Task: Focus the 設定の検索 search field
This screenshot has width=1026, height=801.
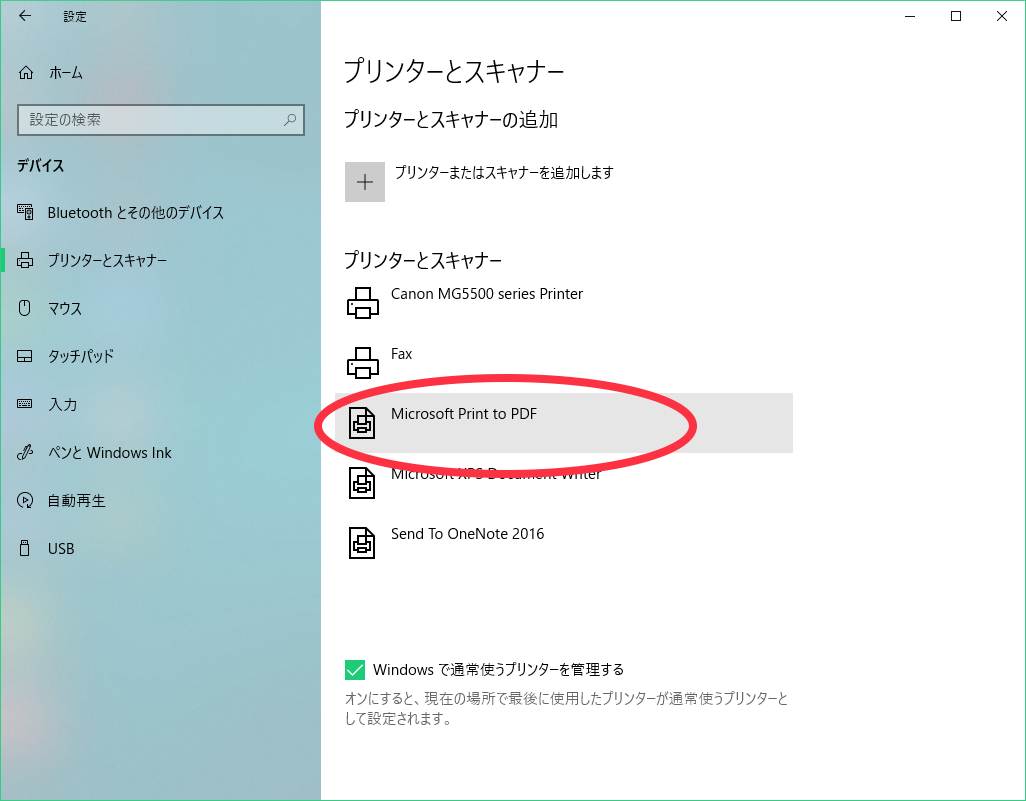Action: coord(161,120)
